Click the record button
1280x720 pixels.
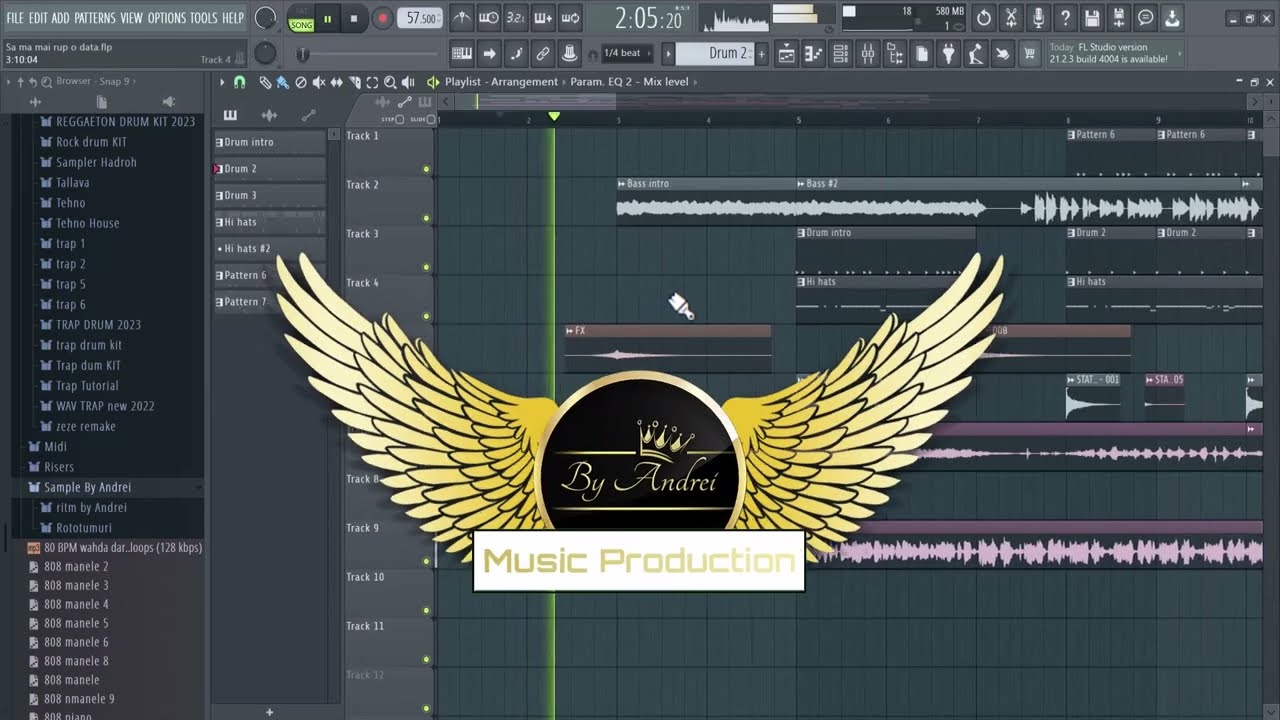coord(382,18)
